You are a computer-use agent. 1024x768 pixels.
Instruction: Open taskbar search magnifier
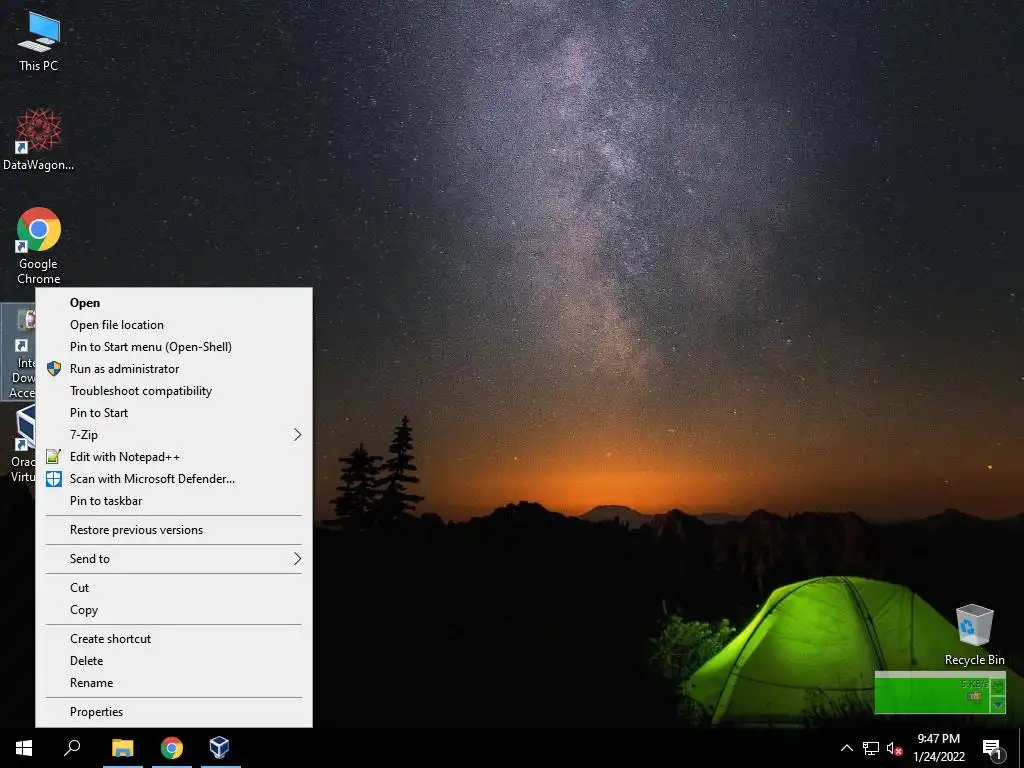72,748
